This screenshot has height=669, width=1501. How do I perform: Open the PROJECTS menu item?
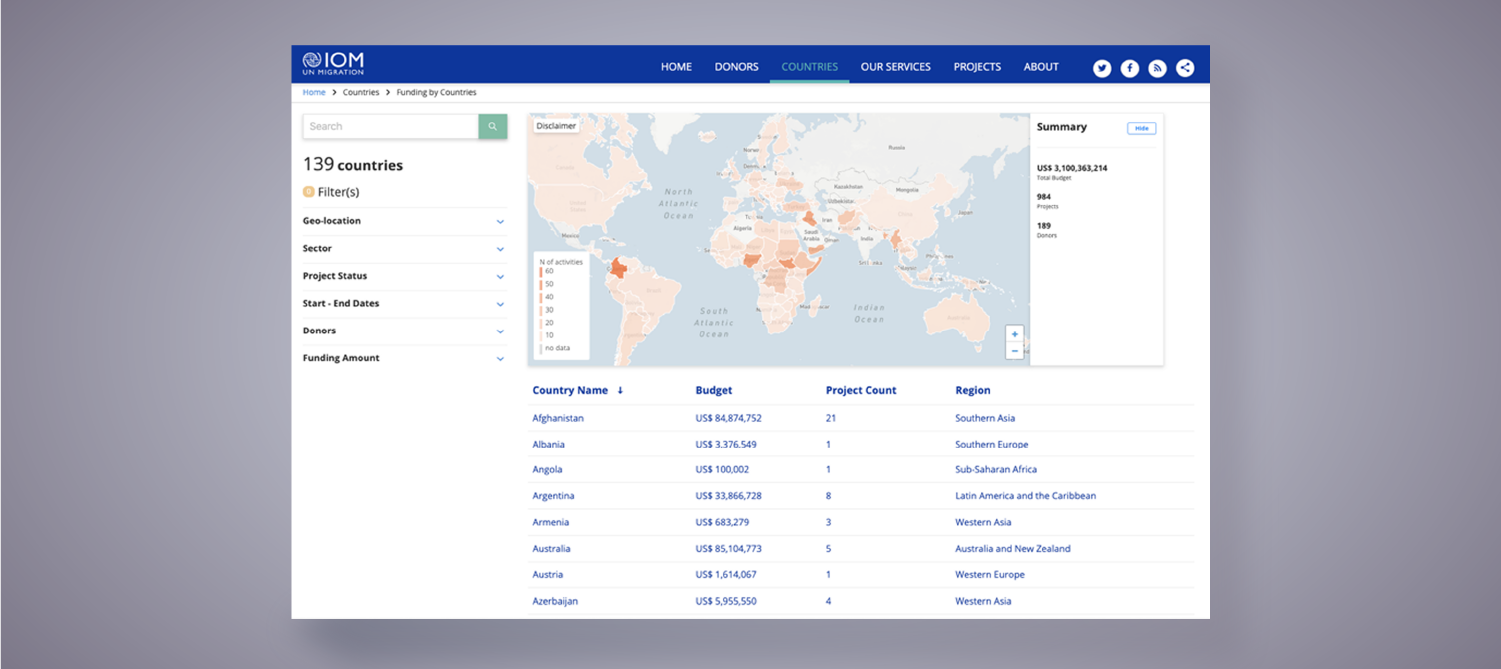pos(977,67)
